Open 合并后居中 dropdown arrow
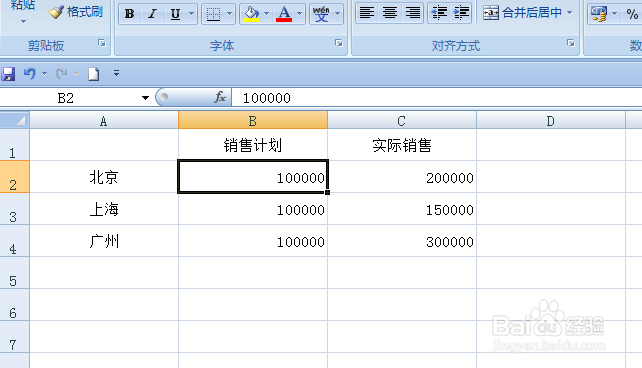This screenshot has height=368, width=642. pos(570,13)
